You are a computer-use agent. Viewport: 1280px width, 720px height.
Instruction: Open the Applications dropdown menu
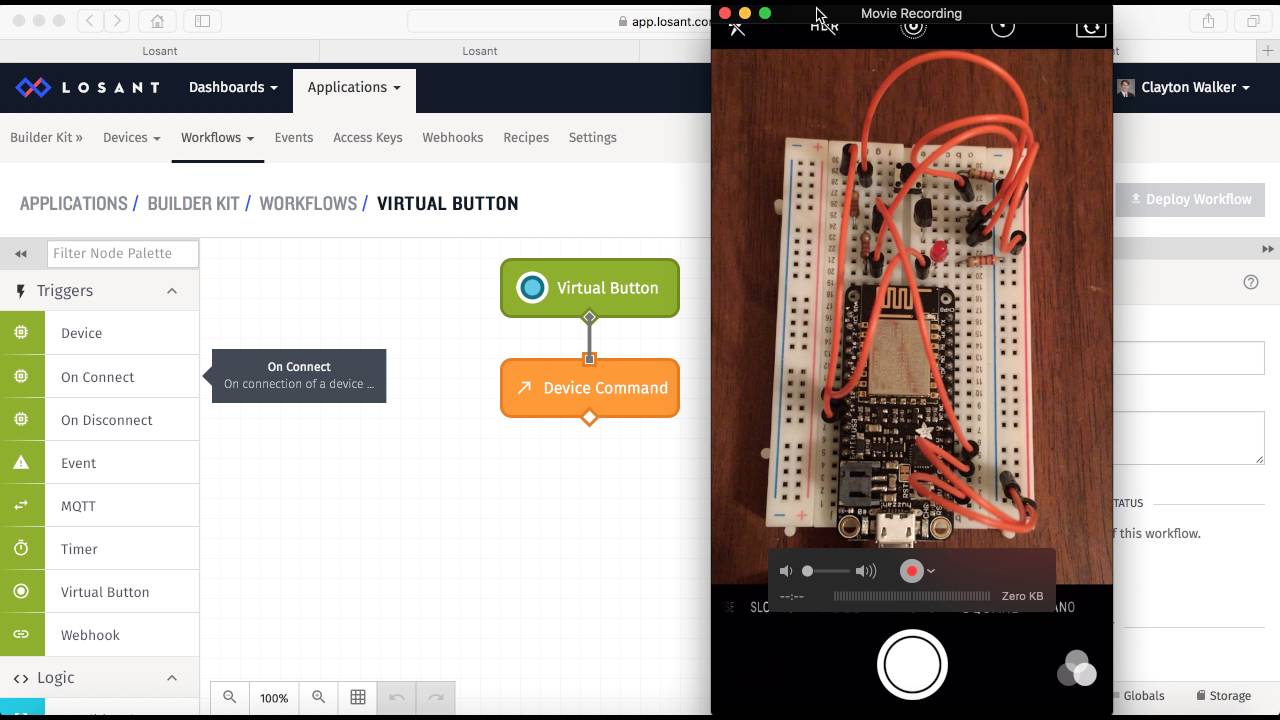coord(354,87)
